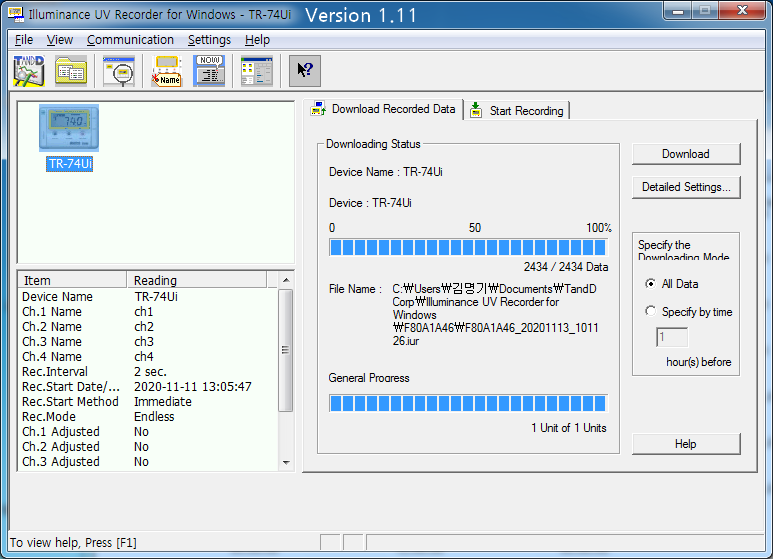Click the 1 Unit of 1 Units text
Viewport: 773px width, 559px height.
(x=569, y=428)
